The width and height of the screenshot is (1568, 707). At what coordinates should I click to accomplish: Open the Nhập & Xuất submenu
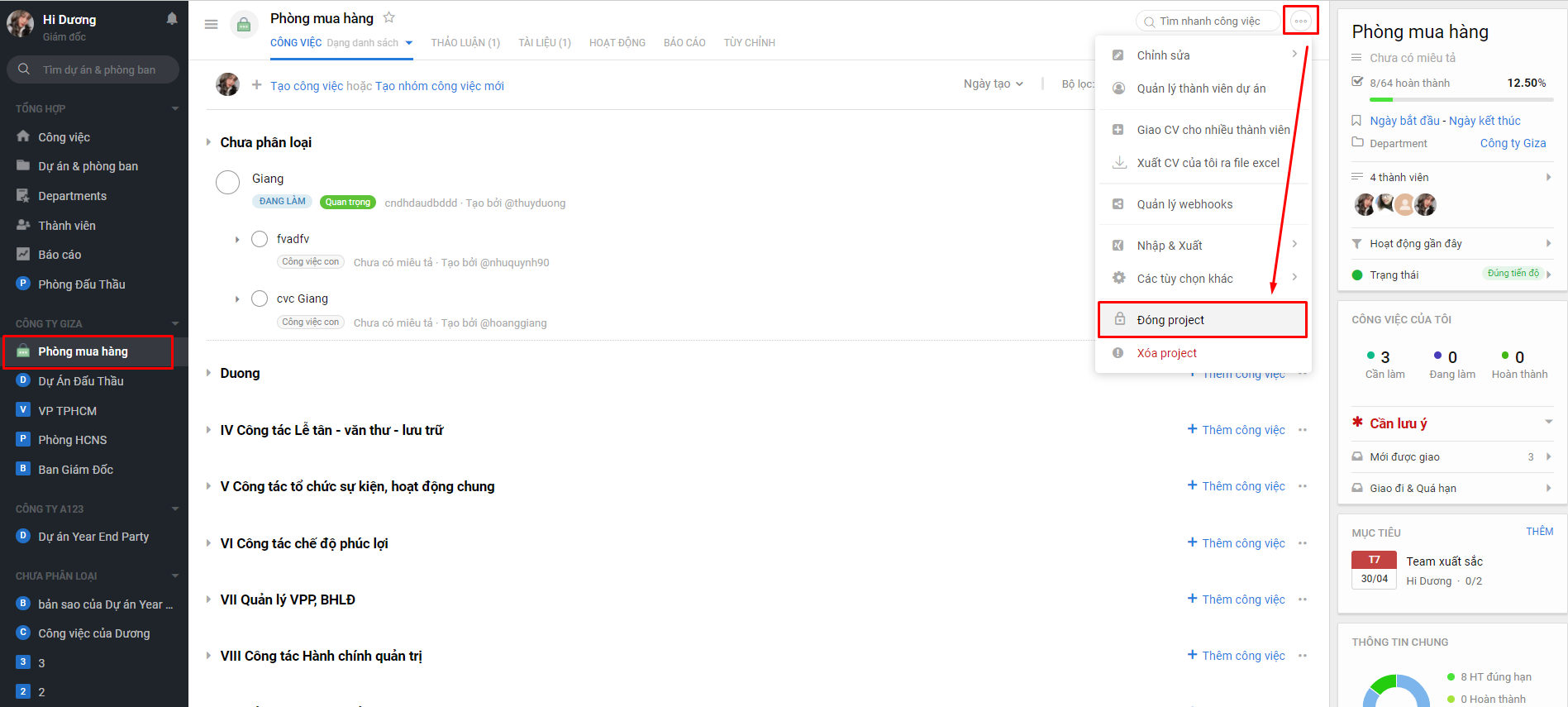click(x=1203, y=246)
